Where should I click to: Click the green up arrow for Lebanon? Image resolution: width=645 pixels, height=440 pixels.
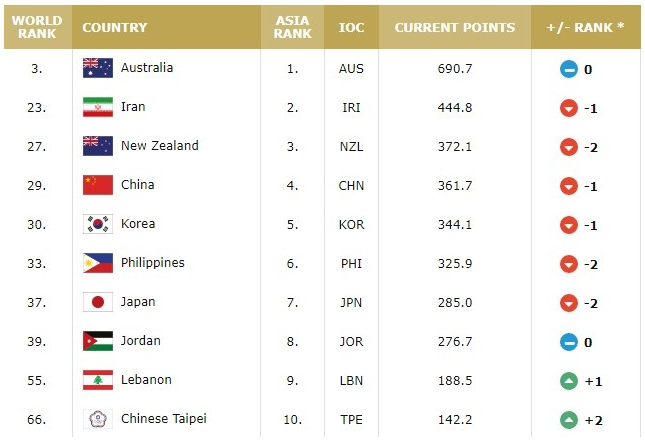[568, 381]
